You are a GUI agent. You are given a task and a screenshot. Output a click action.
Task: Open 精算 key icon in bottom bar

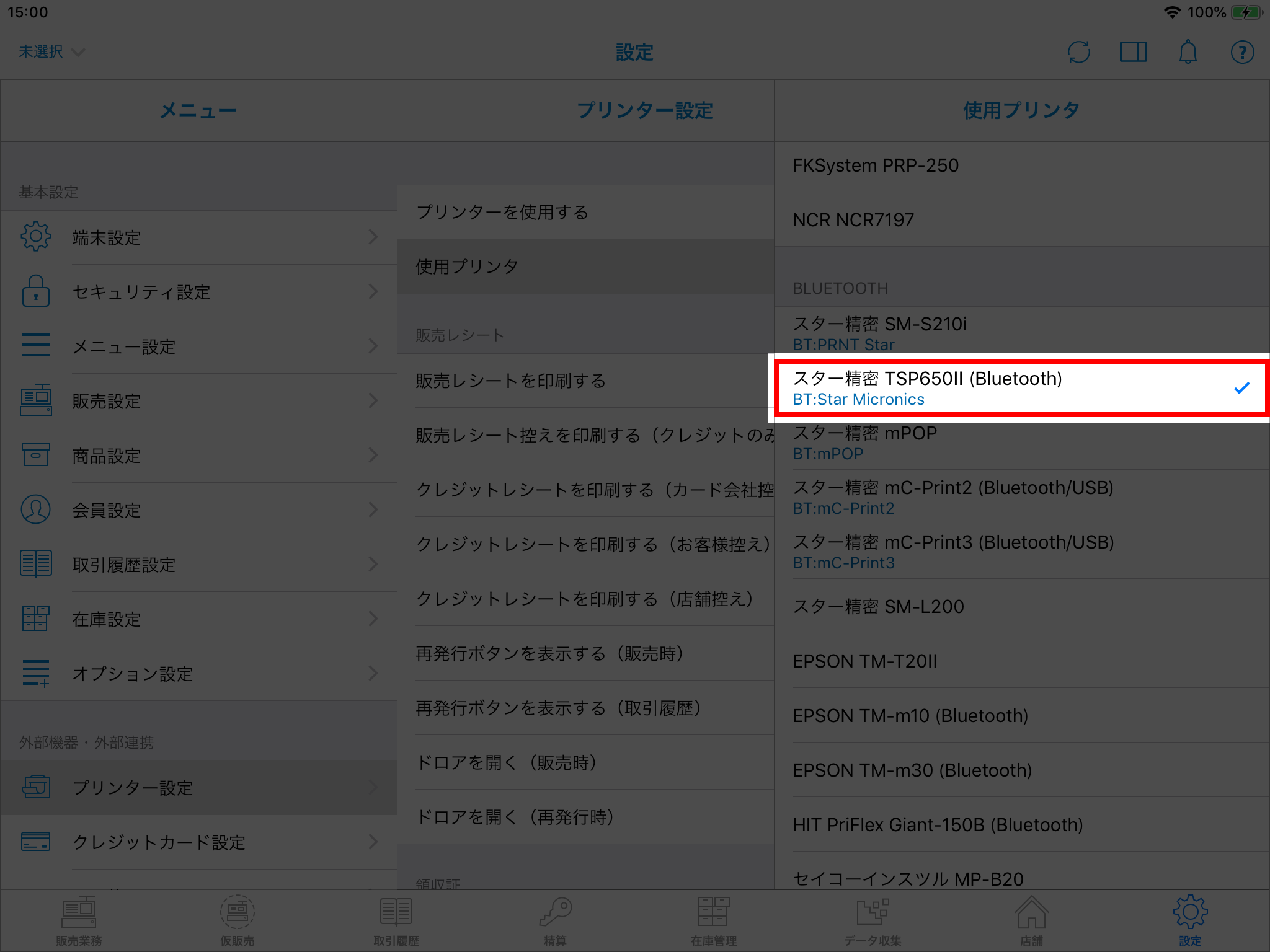[x=555, y=920]
